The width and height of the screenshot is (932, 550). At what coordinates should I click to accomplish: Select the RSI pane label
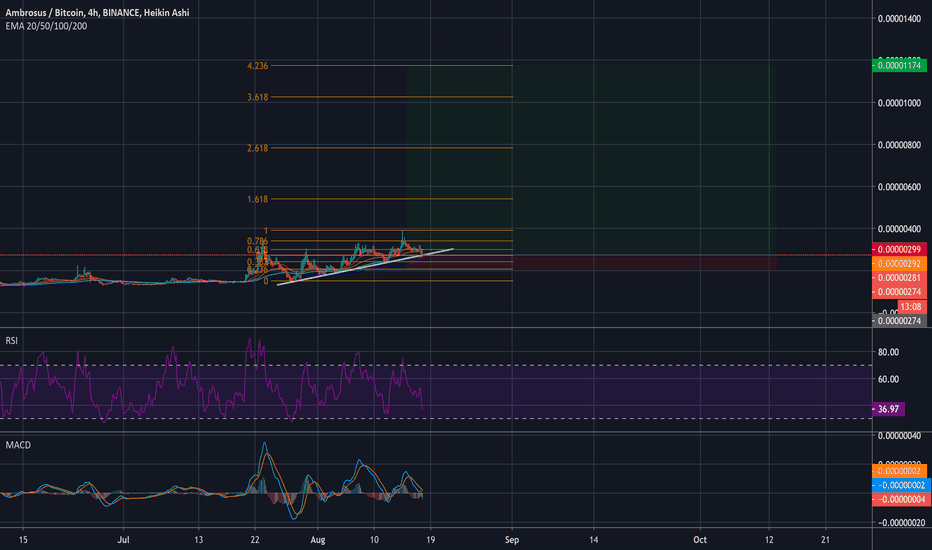click(12, 341)
